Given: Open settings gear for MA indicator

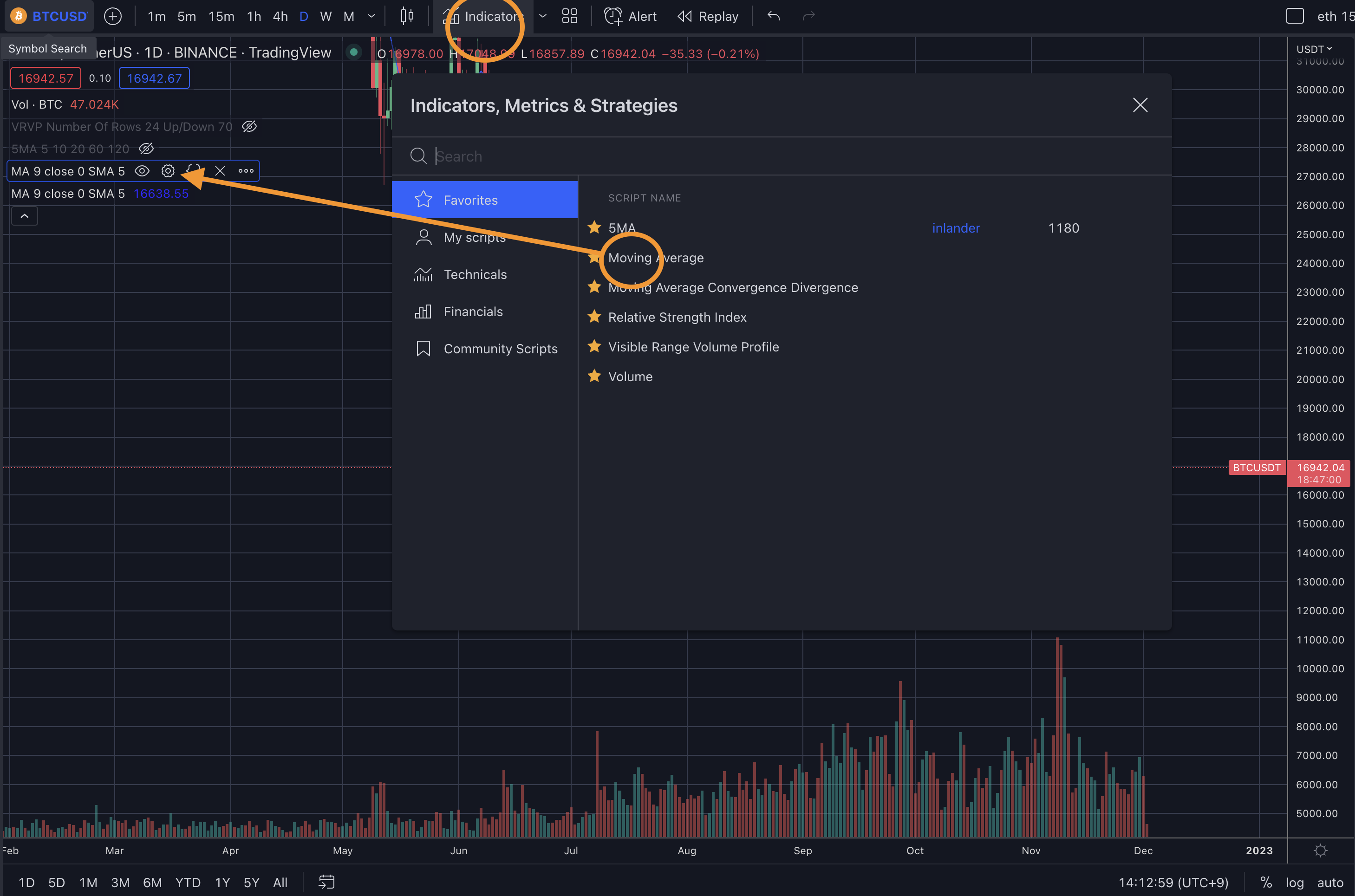Looking at the screenshot, I should coord(168,171).
